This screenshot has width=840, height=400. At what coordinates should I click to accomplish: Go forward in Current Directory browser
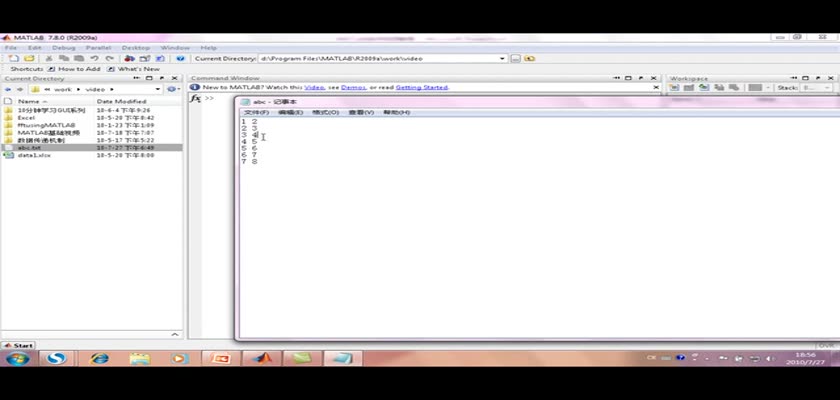20,89
